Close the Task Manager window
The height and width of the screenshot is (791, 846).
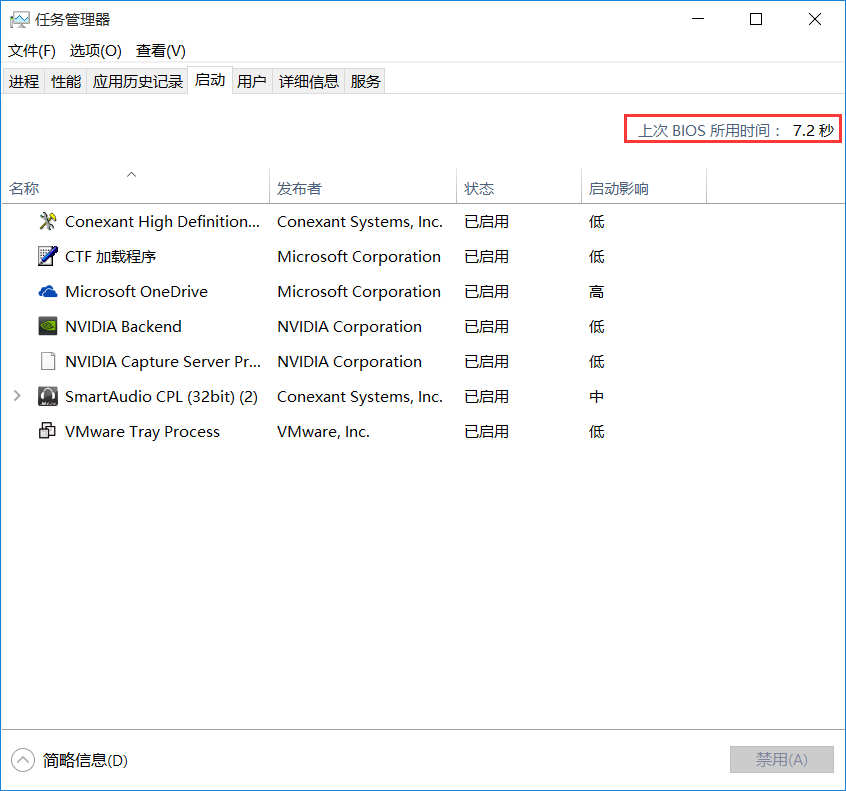pos(815,19)
